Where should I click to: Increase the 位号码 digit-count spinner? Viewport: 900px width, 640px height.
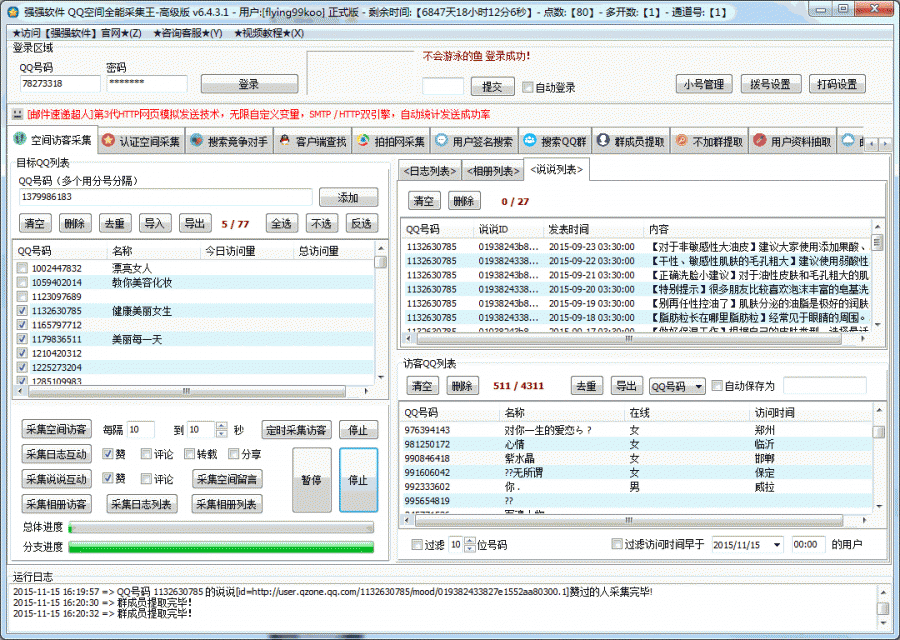point(470,541)
